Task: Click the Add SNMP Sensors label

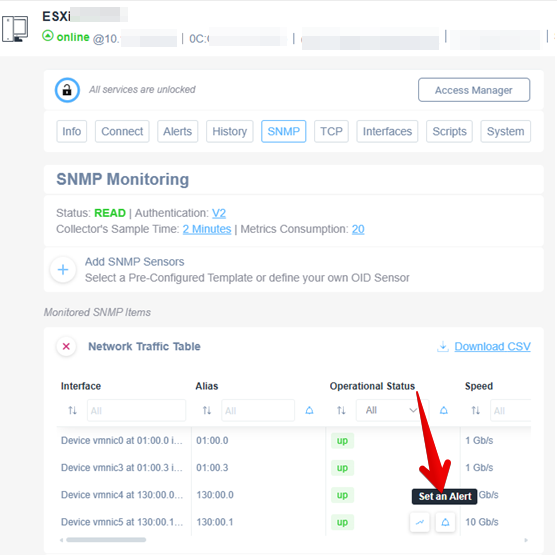Action: click(134, 262)
